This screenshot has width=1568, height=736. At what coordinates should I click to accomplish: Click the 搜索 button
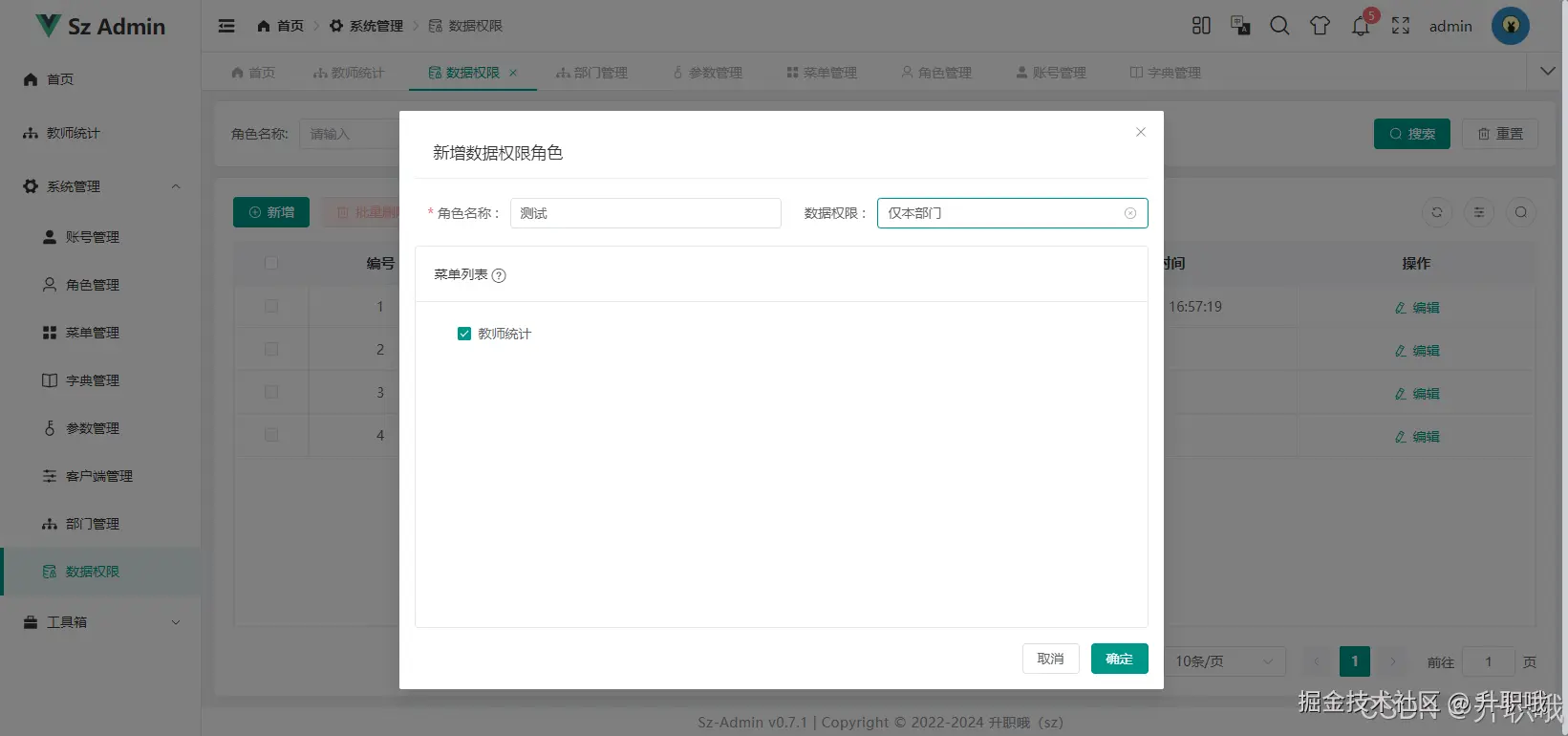(1411, 134)
